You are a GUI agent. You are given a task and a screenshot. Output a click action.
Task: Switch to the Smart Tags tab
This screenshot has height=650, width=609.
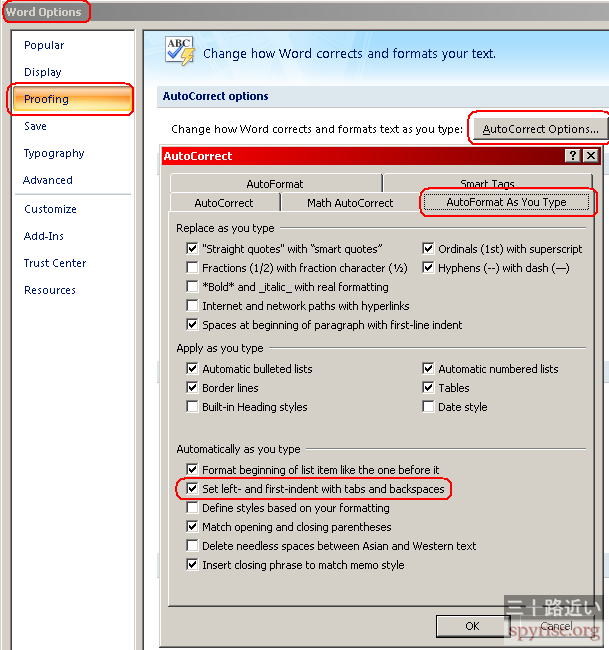tap(488, 184)
